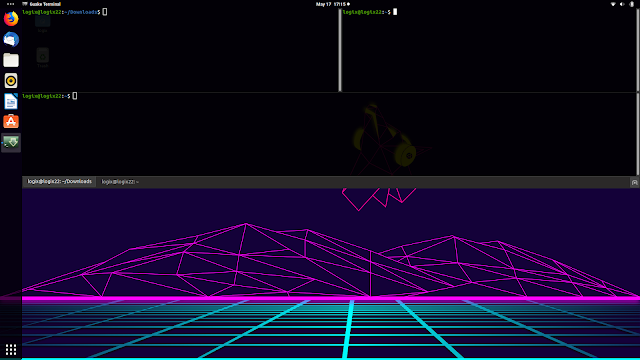The width and height of the screenshot is (640, 360).
Task: Open the power menu icon
Action: click(x=631, y=4)
